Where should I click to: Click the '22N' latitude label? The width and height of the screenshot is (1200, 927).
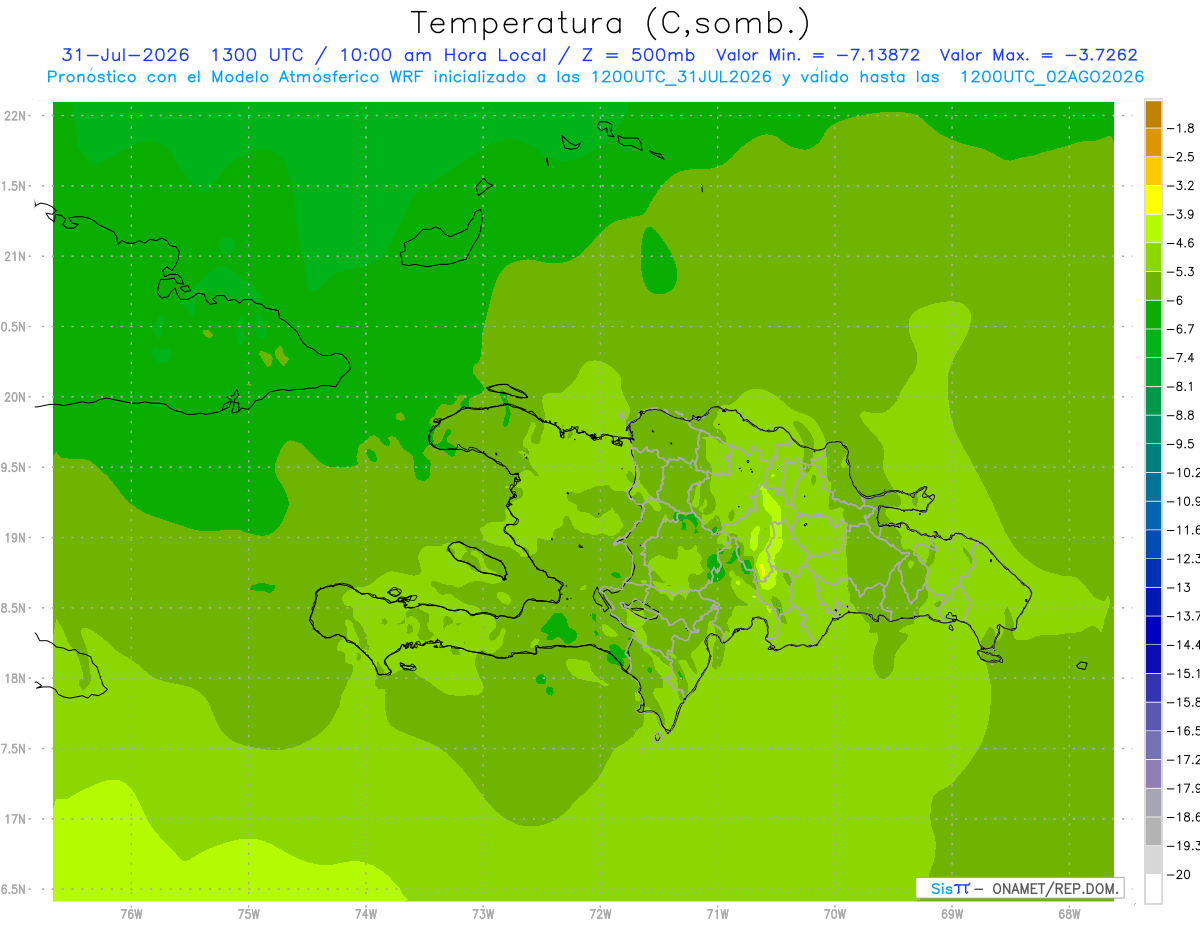pos(15,115)
